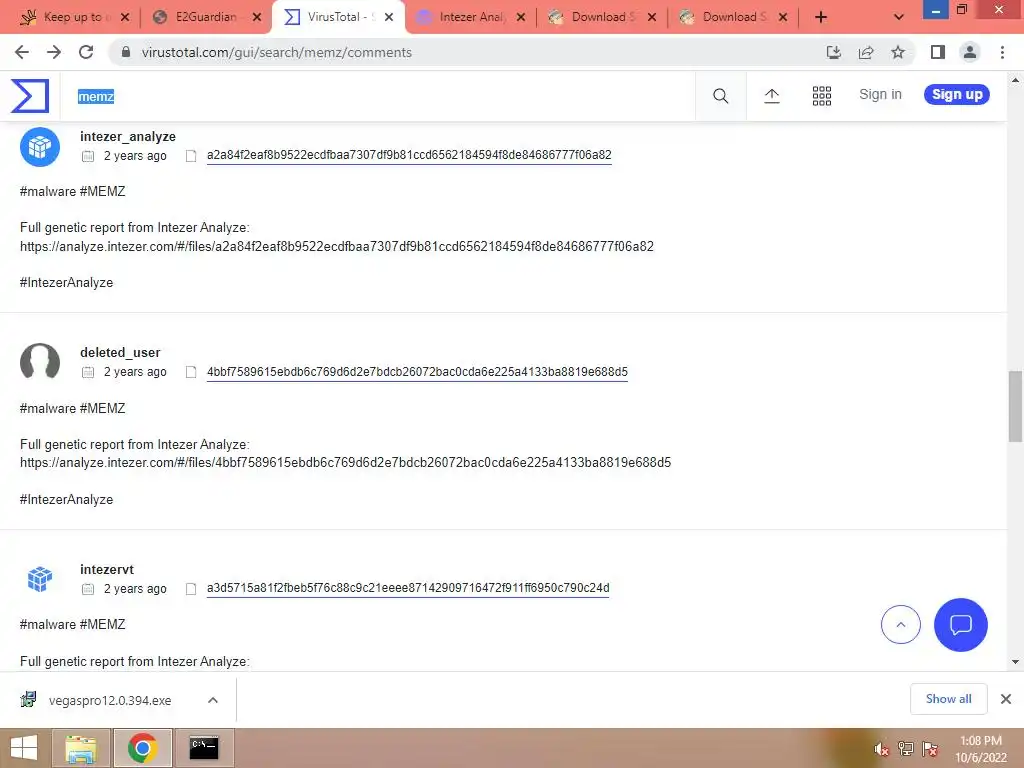This screenshot has height=768, width=1024.
Task: Open Command Prompt from taskbar
Action: [204, 748]
